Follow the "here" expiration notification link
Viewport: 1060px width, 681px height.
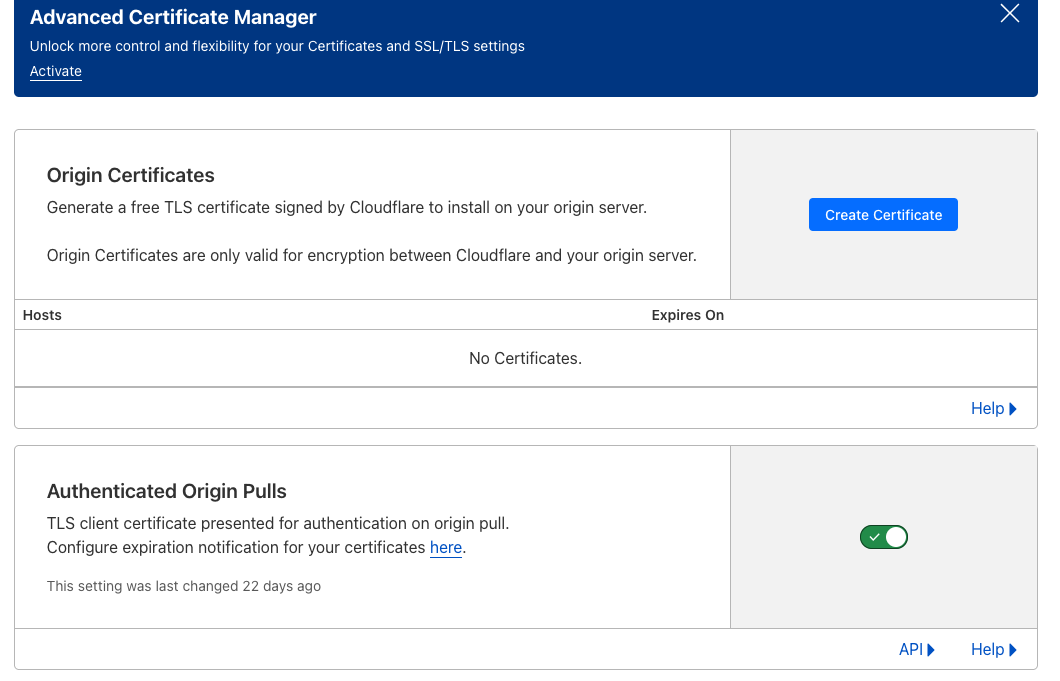tap(446, 547)
